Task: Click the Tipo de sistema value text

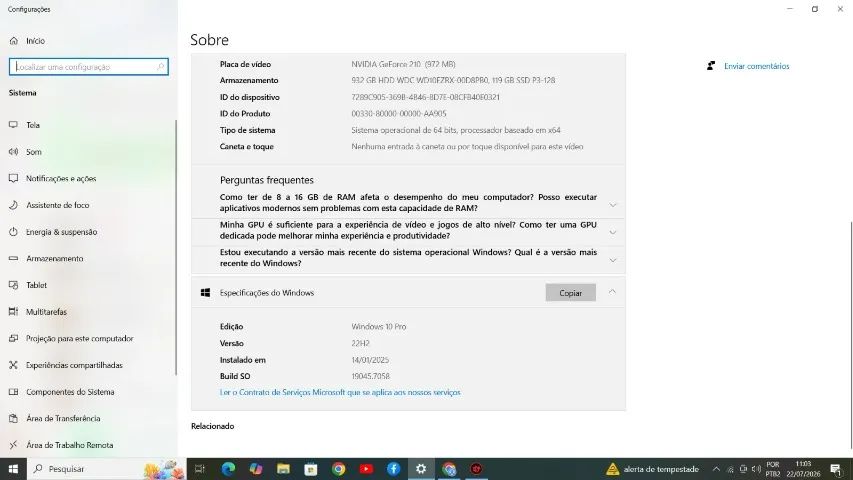Action: (456, 130)
